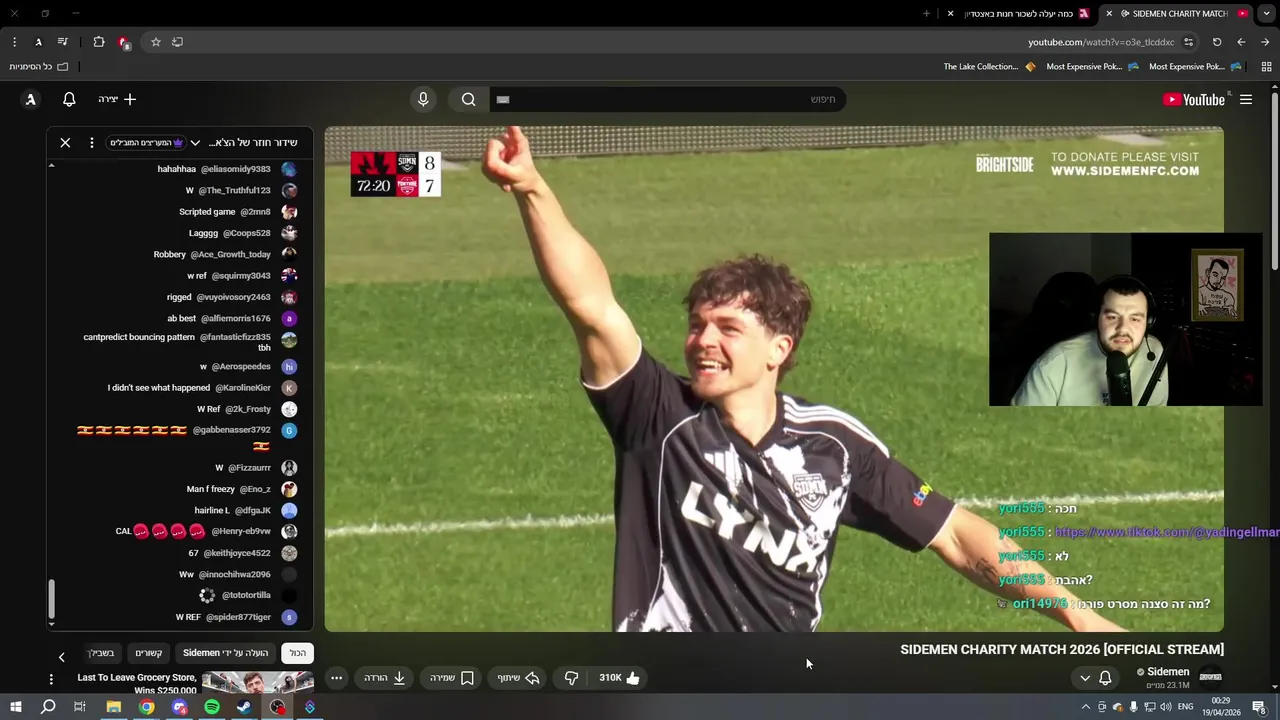Open the Chrome profile avatar
This screenshot has height=720, width=1280.
tap(38, 42)
